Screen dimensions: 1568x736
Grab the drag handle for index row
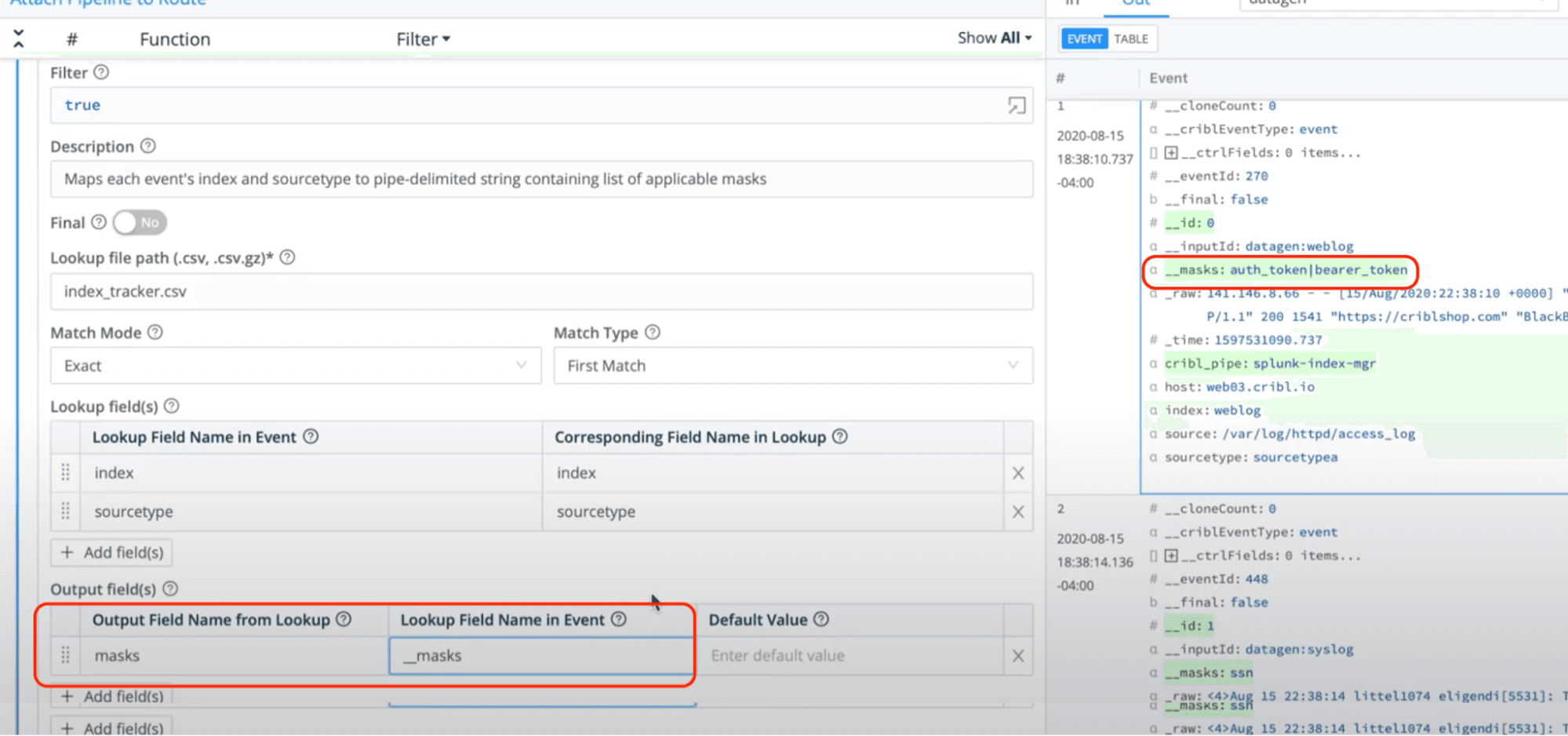pos(66,472)
